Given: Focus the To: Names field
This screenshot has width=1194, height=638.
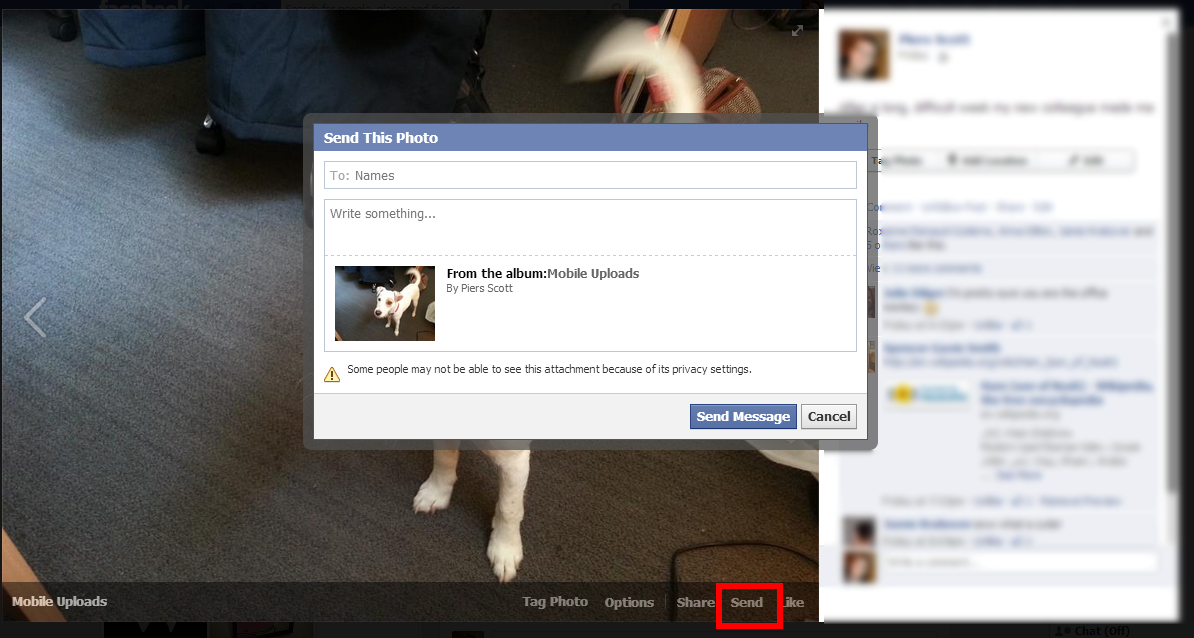Looking at the screenshot, I should (590, 175).
